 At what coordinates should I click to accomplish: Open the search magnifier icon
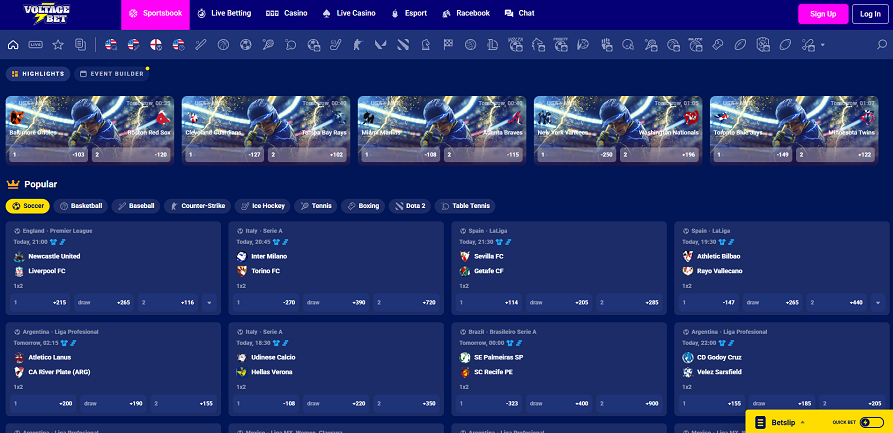882,44
